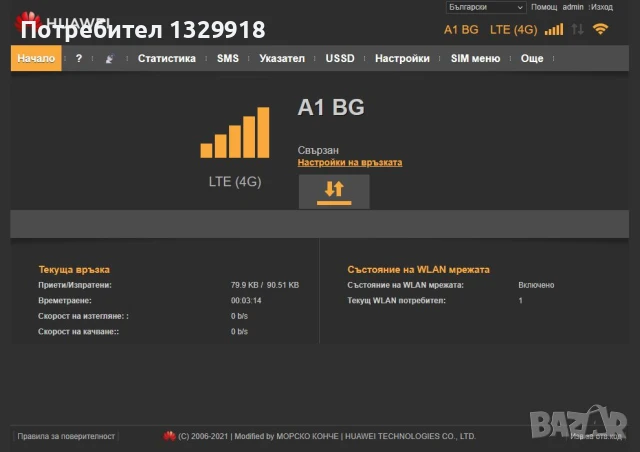Screen dimensions: 640x452
Task: Go to the SMS tab
Action: click(228, 58)
